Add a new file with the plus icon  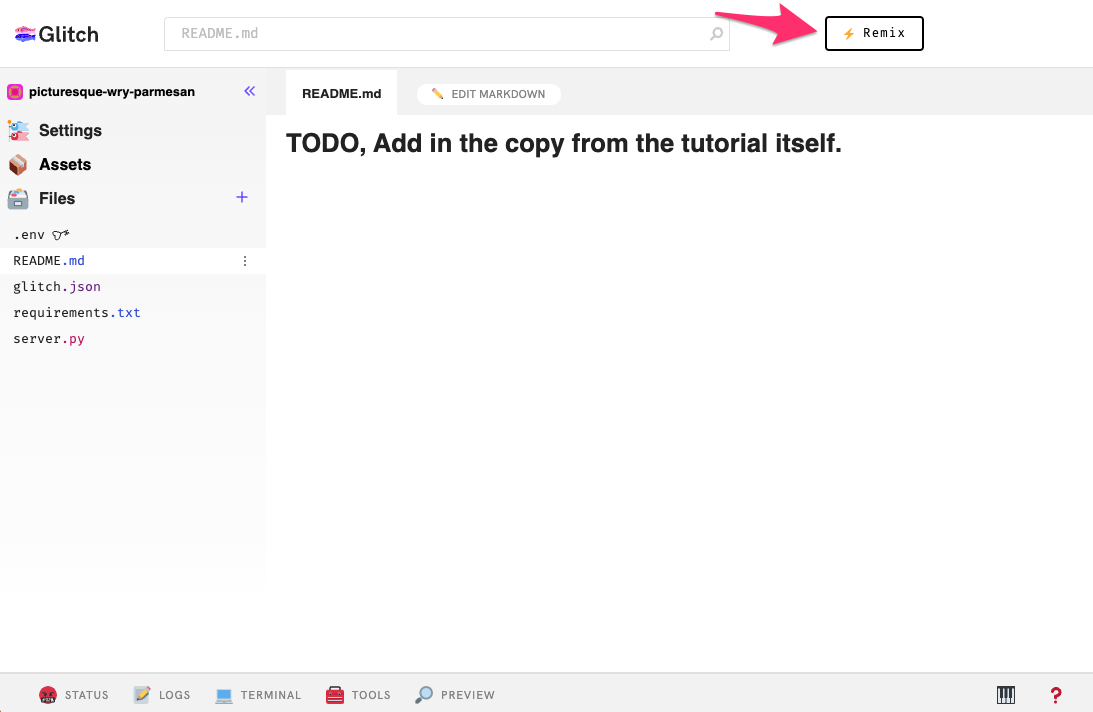pyautogui.click(x=242, y=198)
